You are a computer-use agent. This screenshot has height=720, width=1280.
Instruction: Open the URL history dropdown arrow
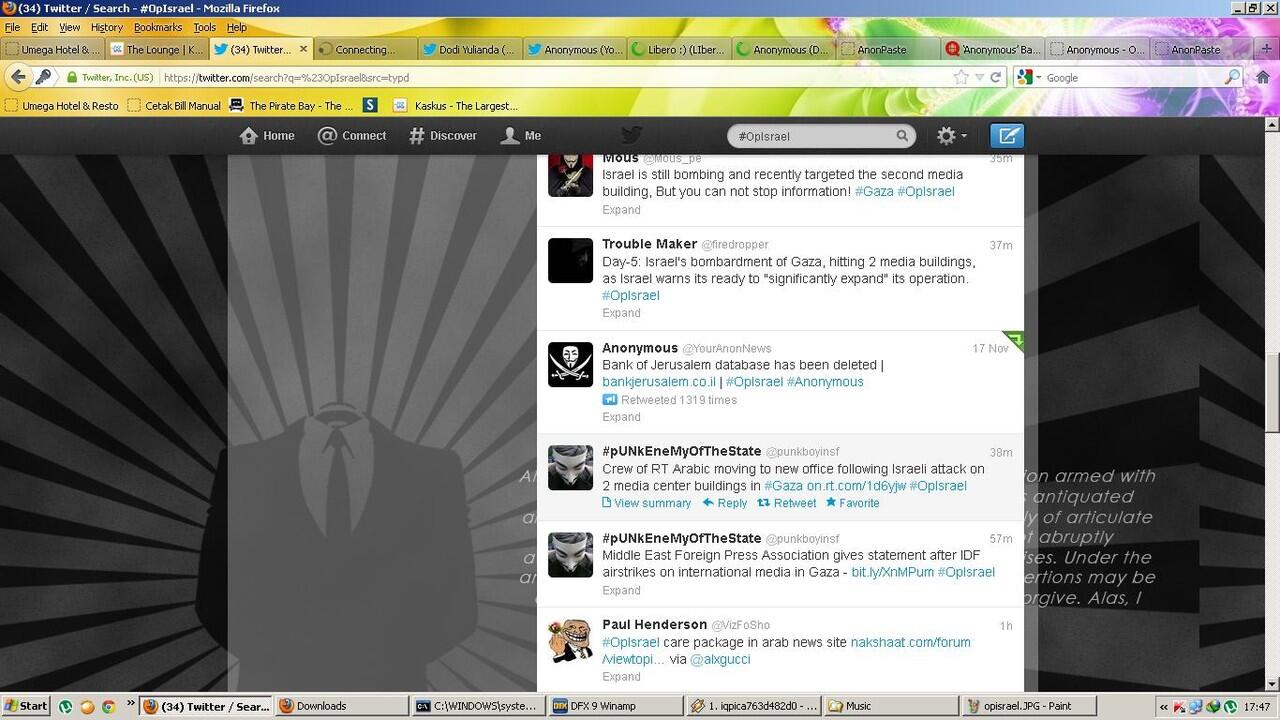click(x=980, y=77)
